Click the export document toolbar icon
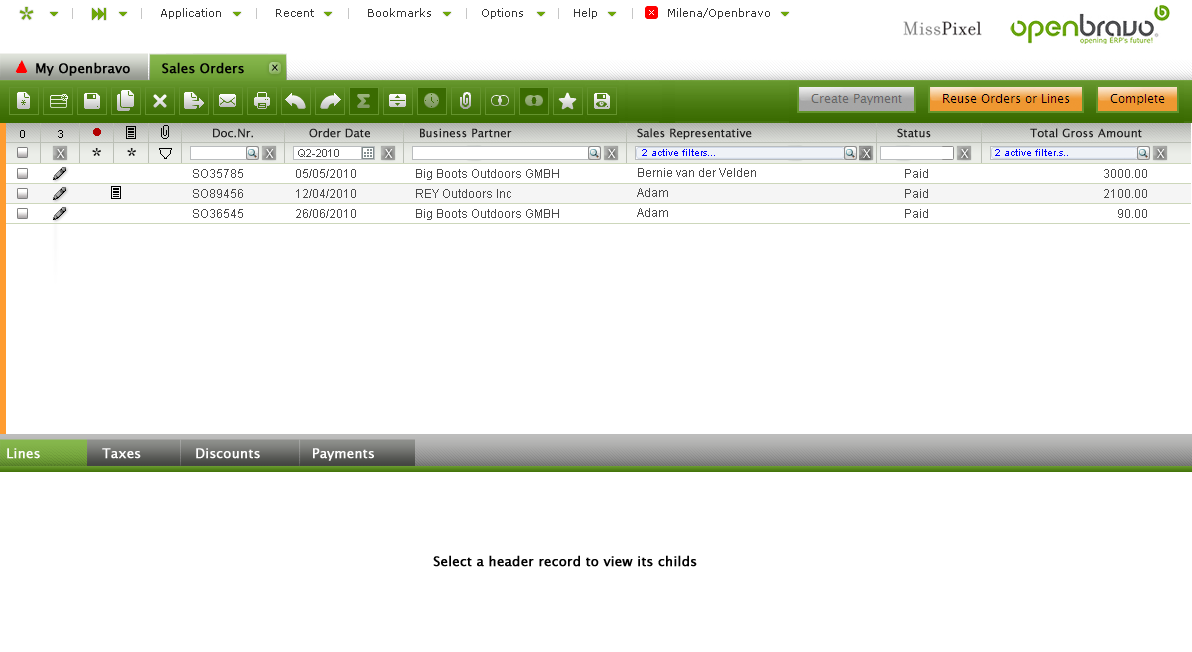 coord(194,100)
